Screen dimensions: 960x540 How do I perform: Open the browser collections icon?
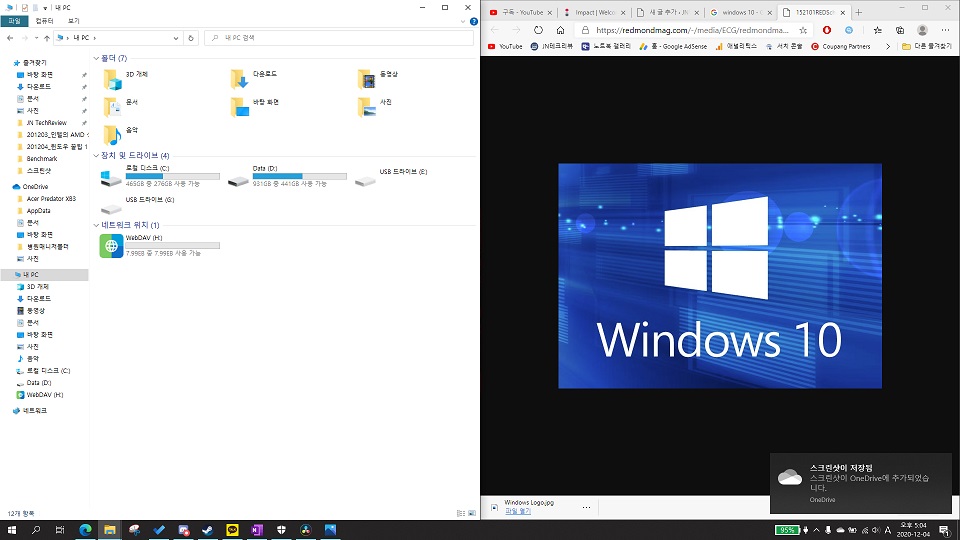(900, 30)
